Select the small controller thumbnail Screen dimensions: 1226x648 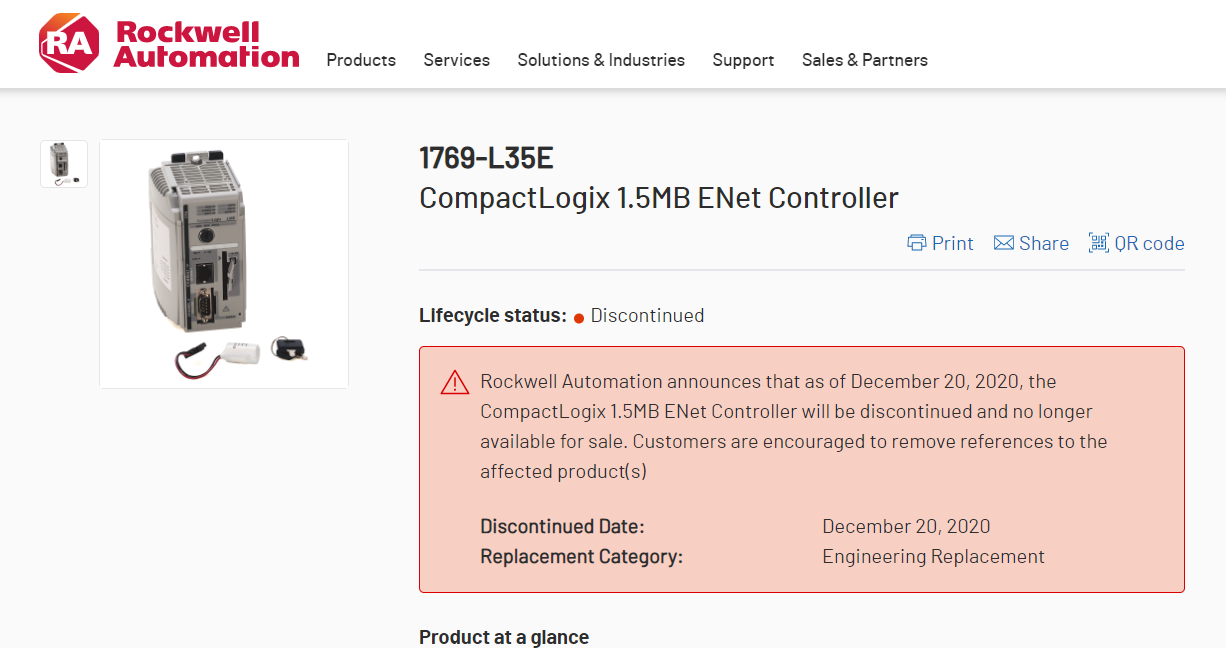pyautogui.click(x=64, y=164)
